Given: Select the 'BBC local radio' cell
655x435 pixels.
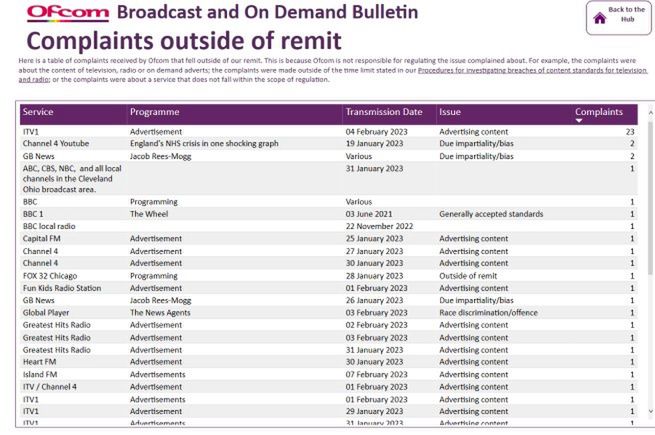Looking at the screenshot, I should tap(49, 226).
